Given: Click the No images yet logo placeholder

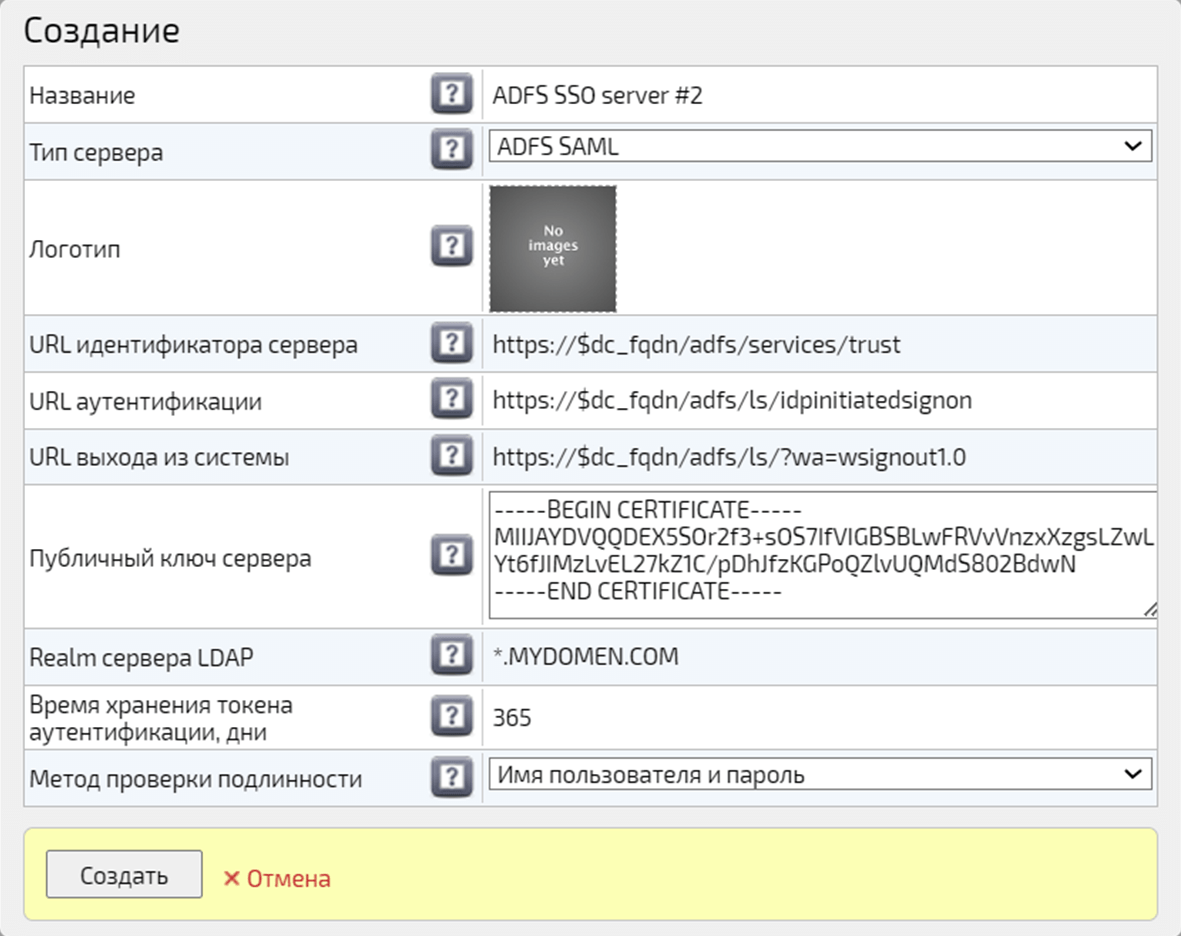Looking at the screenshot, I should tap(553, 248).
